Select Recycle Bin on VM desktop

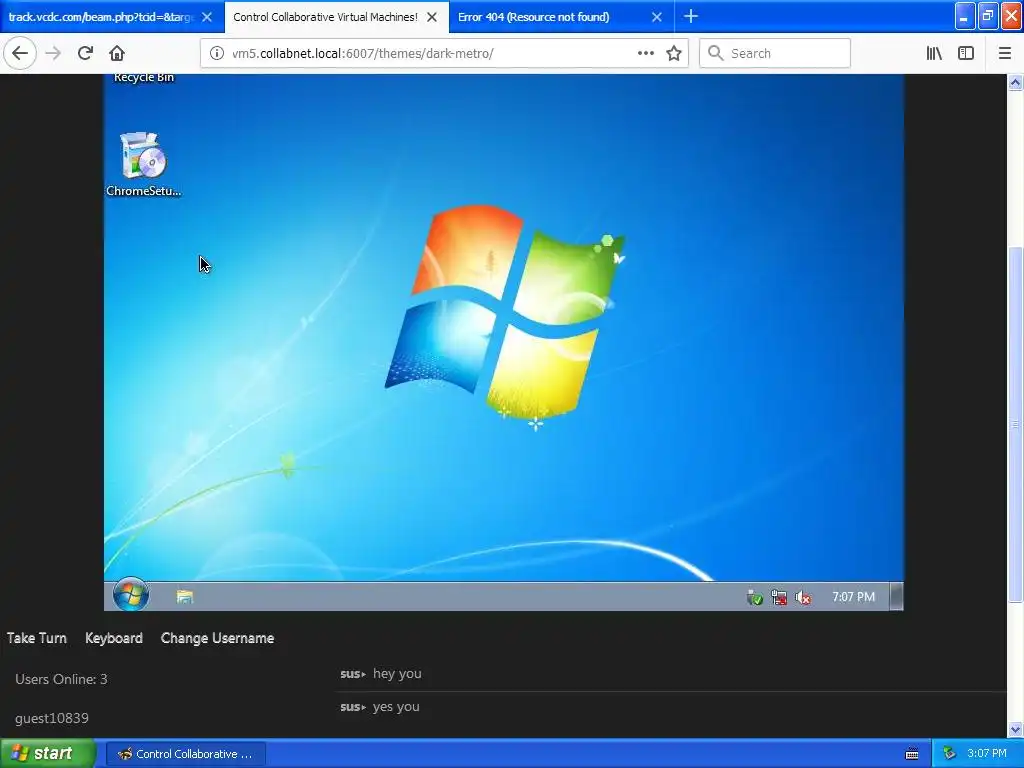[144, 78]
